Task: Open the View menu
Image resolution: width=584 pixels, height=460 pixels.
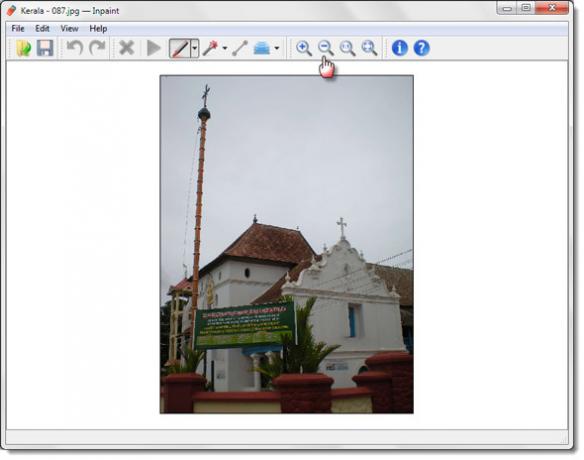Action: pos(69,29)
